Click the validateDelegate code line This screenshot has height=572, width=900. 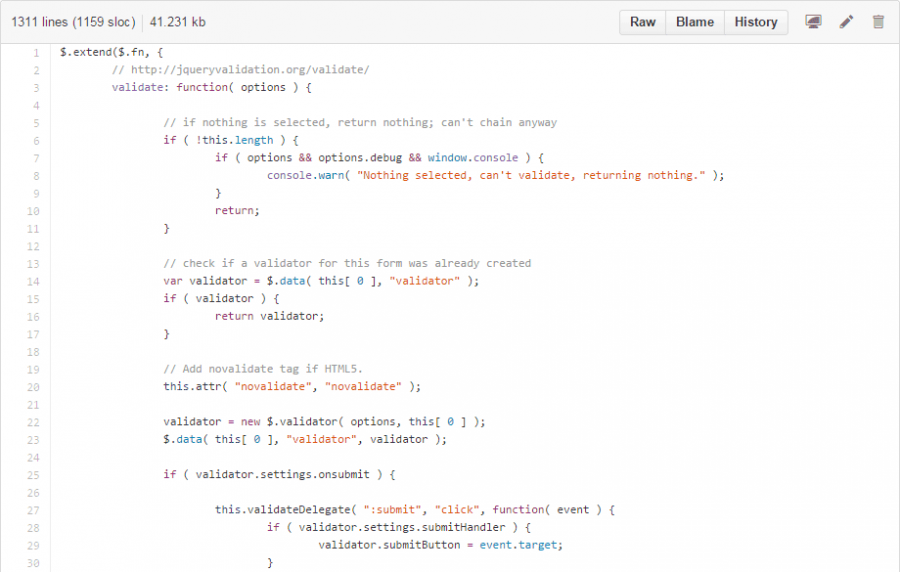tap(414, 509)
